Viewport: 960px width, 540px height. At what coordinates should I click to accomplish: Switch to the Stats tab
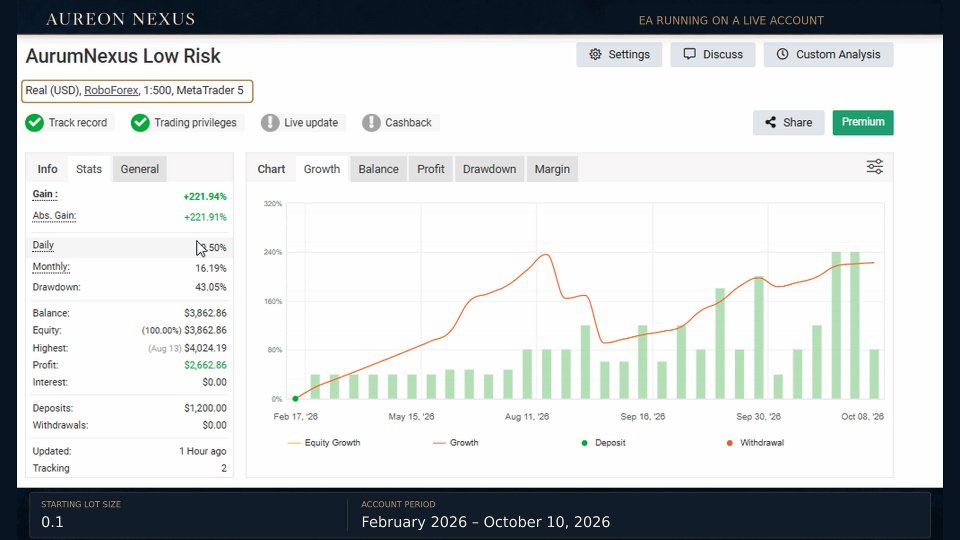89,169
